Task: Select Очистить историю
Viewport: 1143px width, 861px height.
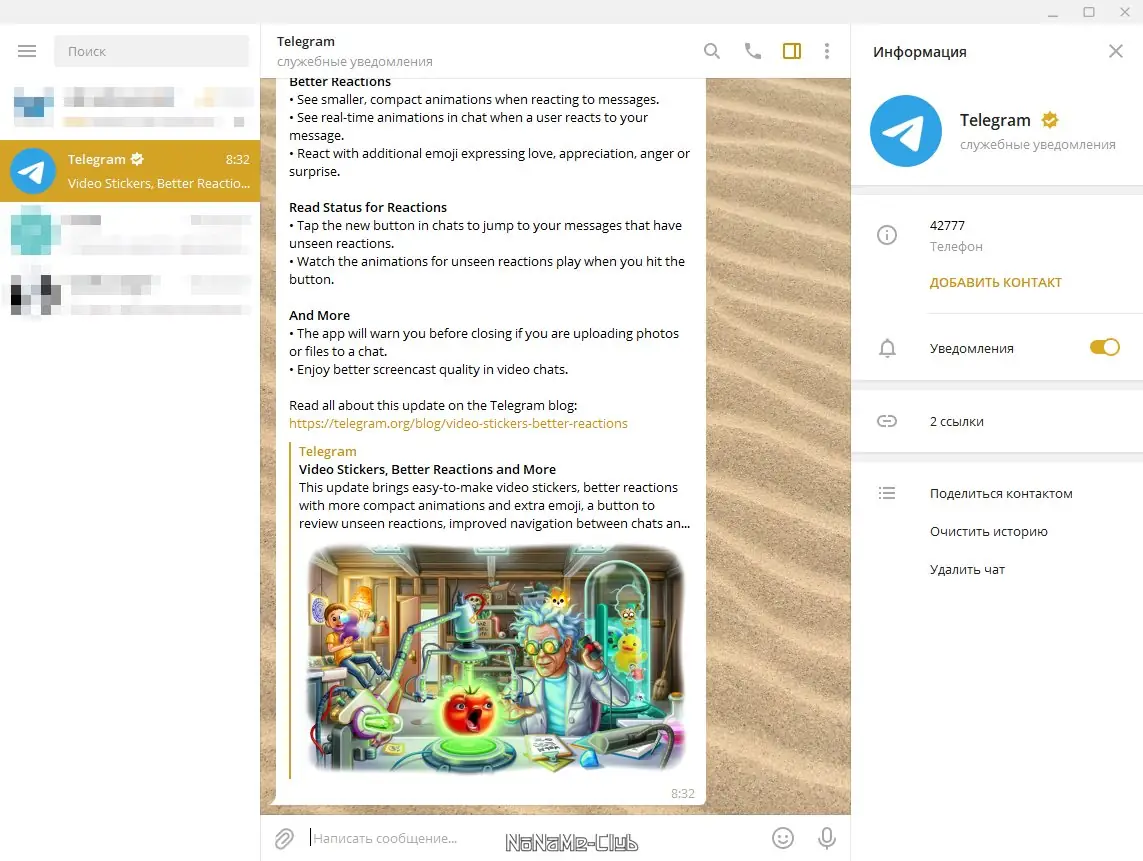Action: click(988, 531)
